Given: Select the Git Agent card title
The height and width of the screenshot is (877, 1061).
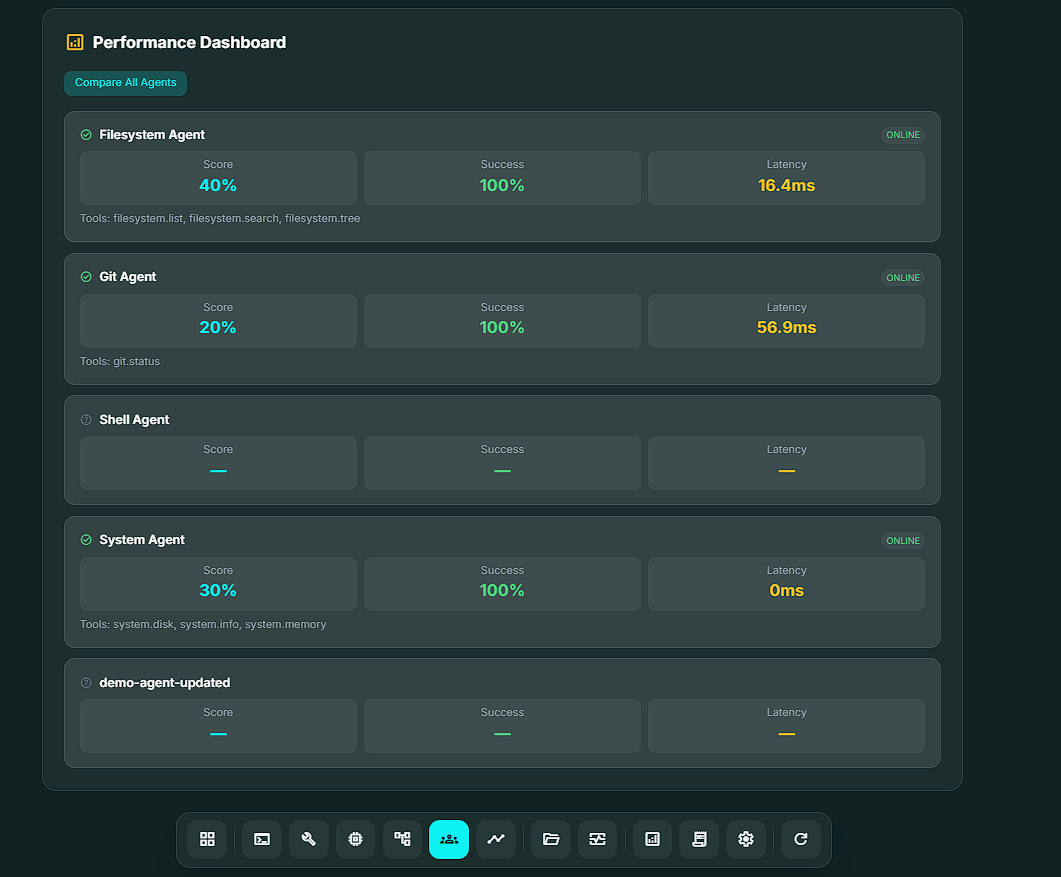Looking at the screenshot, I should (x=128, y=277).
